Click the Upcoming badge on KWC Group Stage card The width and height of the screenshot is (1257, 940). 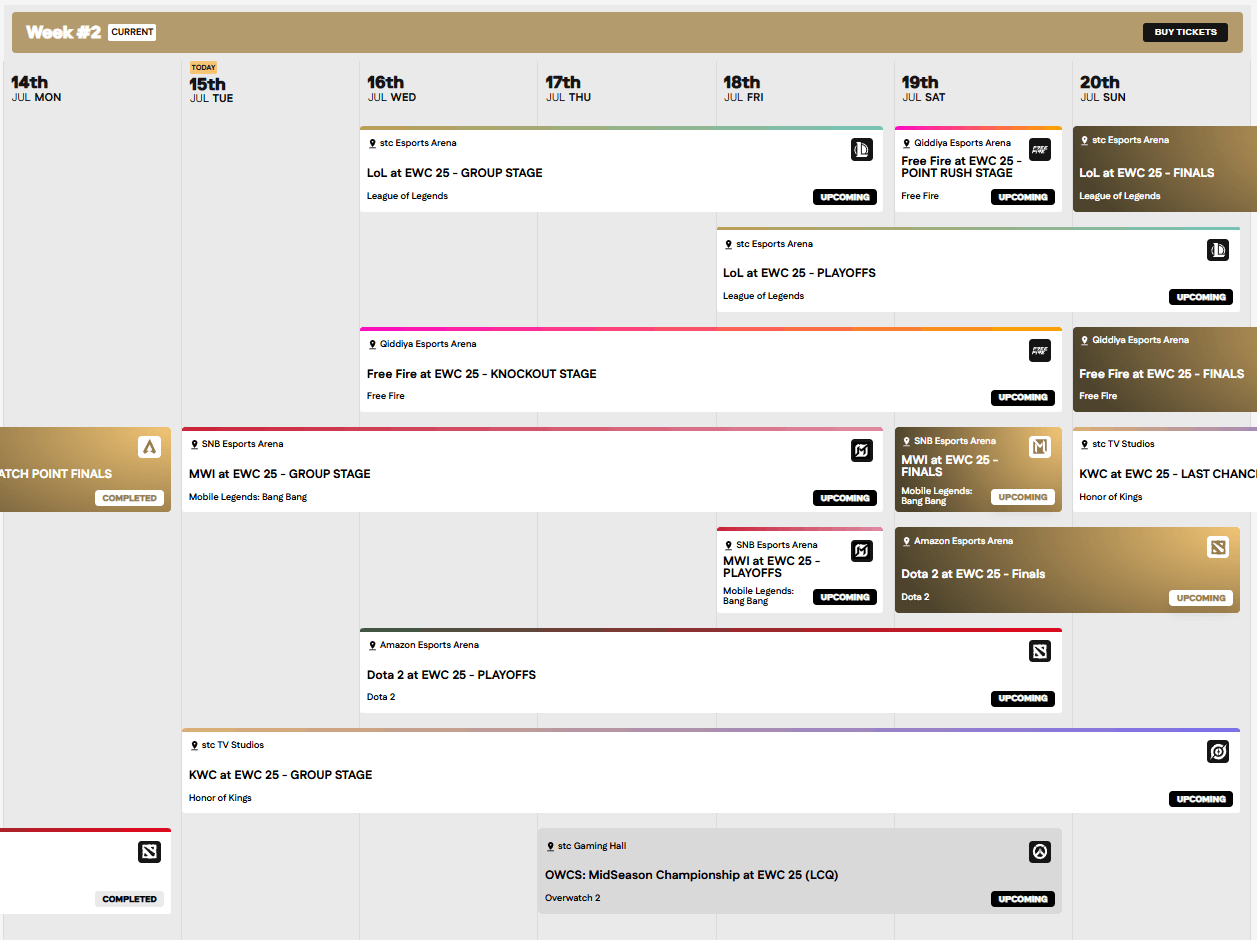(1201, 799)
